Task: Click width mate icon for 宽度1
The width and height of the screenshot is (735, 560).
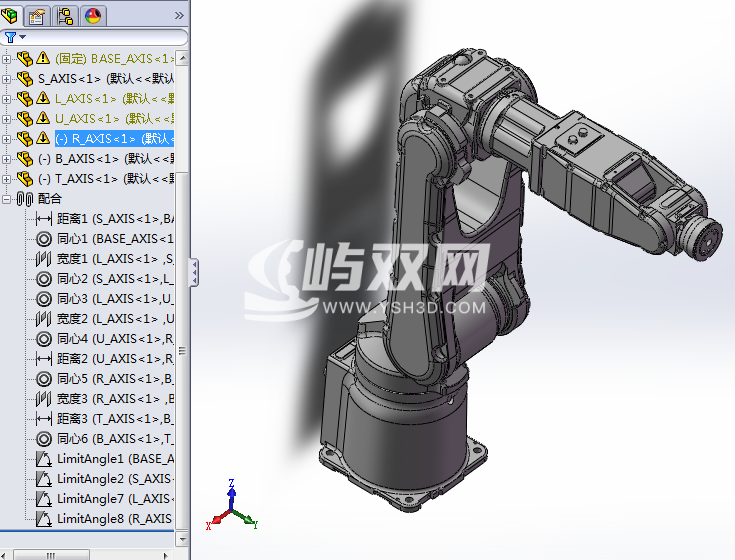Action: 44,259
